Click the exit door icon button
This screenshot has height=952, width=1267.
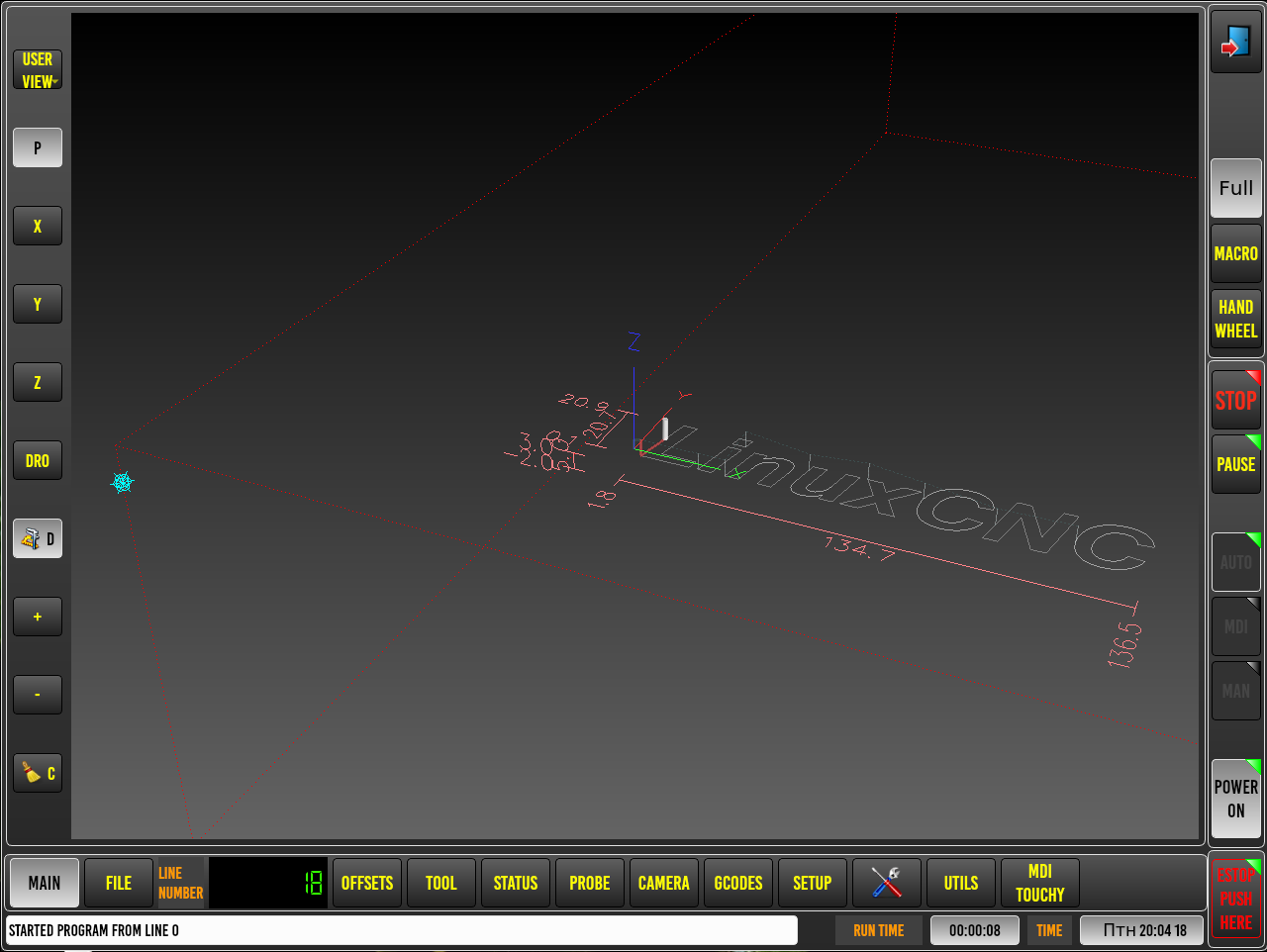point(1235,42)
